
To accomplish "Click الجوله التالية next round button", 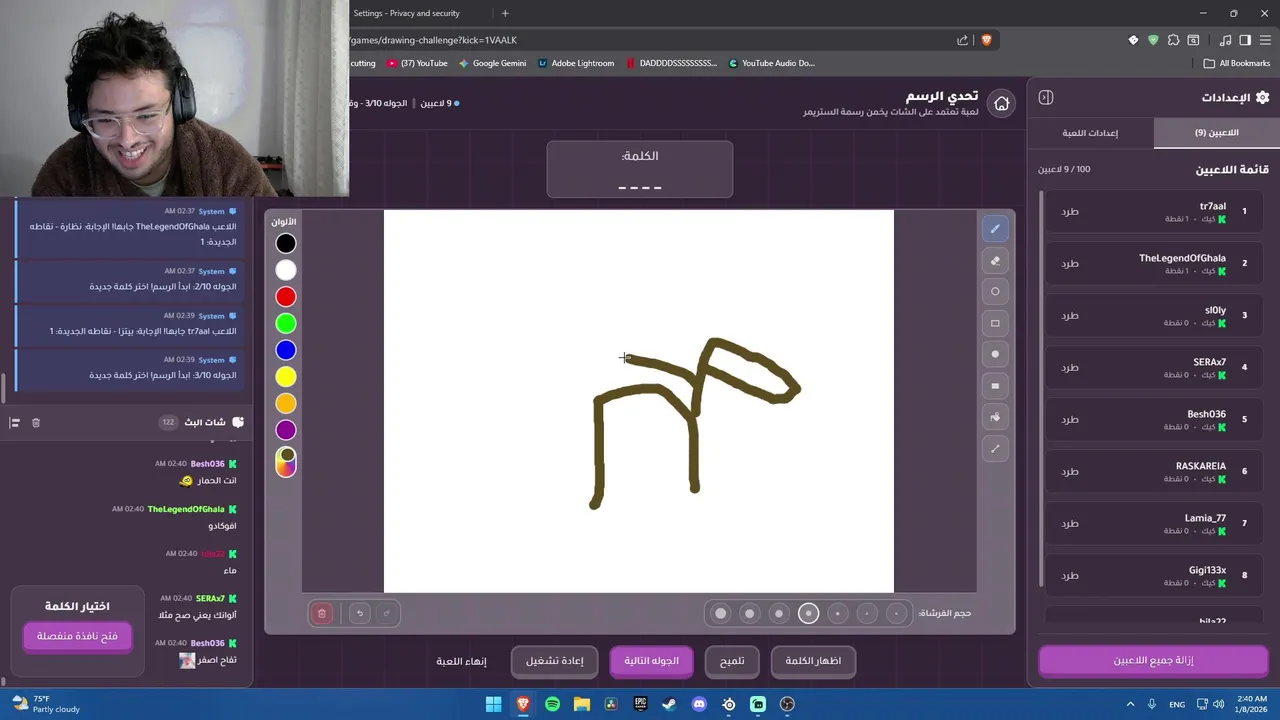I will (651, 661).
